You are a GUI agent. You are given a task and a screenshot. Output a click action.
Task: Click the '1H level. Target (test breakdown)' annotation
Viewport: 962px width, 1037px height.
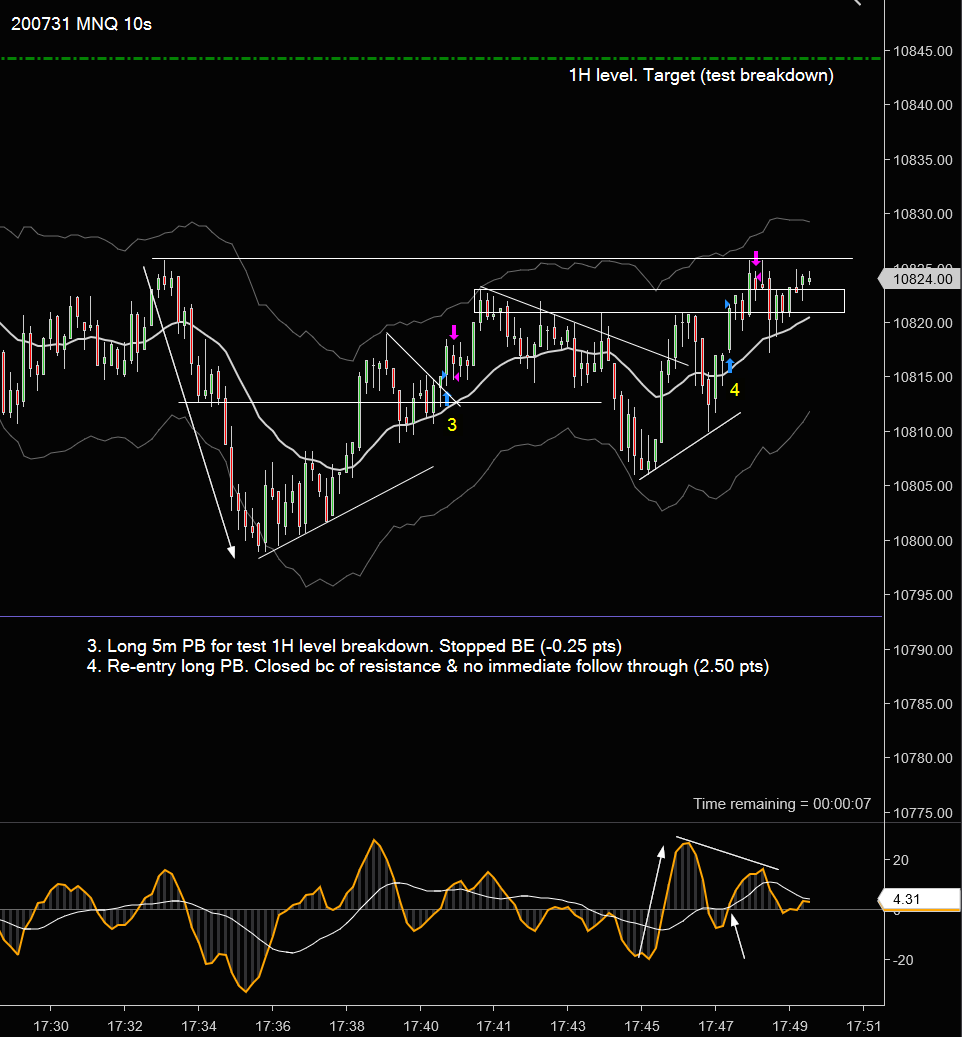point(701,75)
